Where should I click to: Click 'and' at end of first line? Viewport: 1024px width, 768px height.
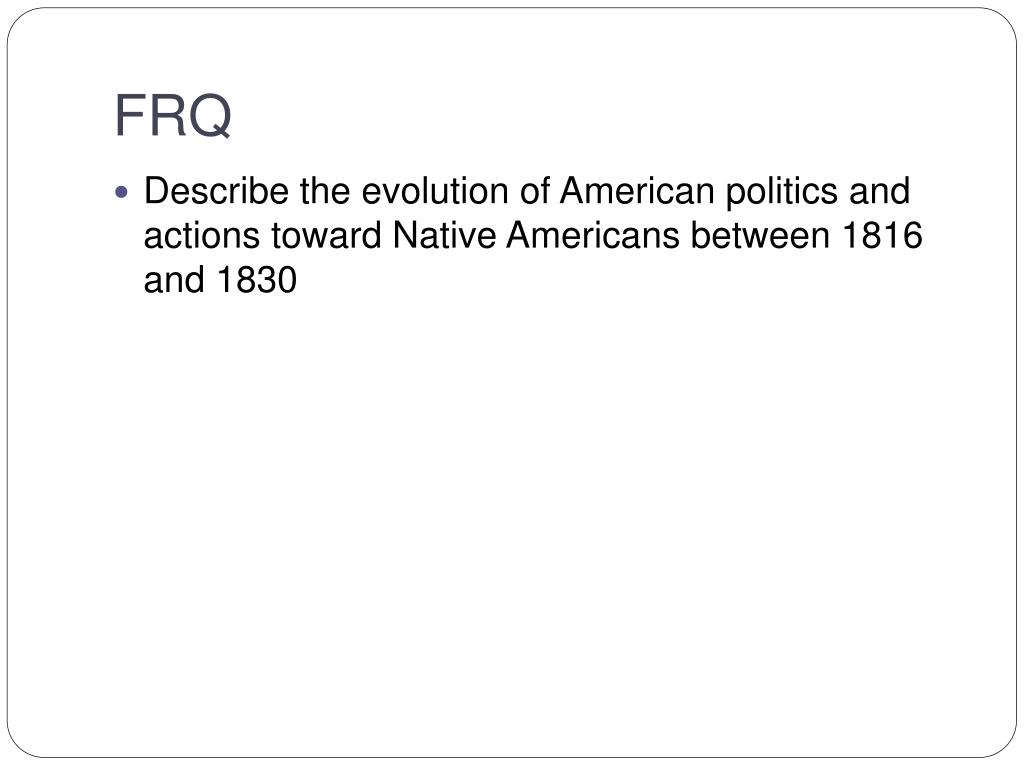click(880, 191)
